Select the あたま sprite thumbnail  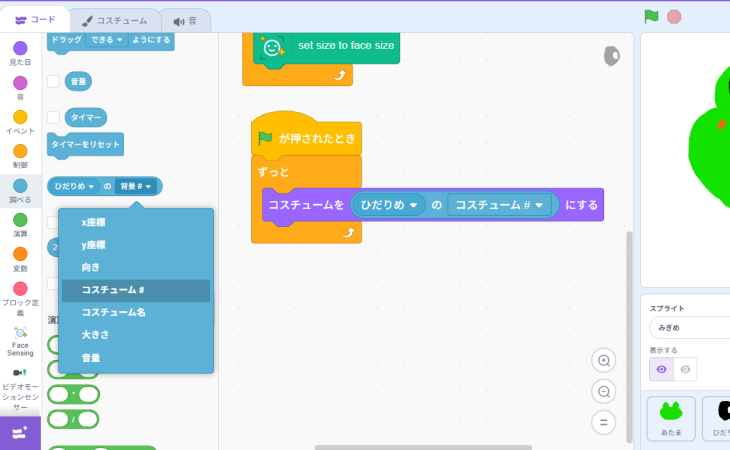(671, 418)
